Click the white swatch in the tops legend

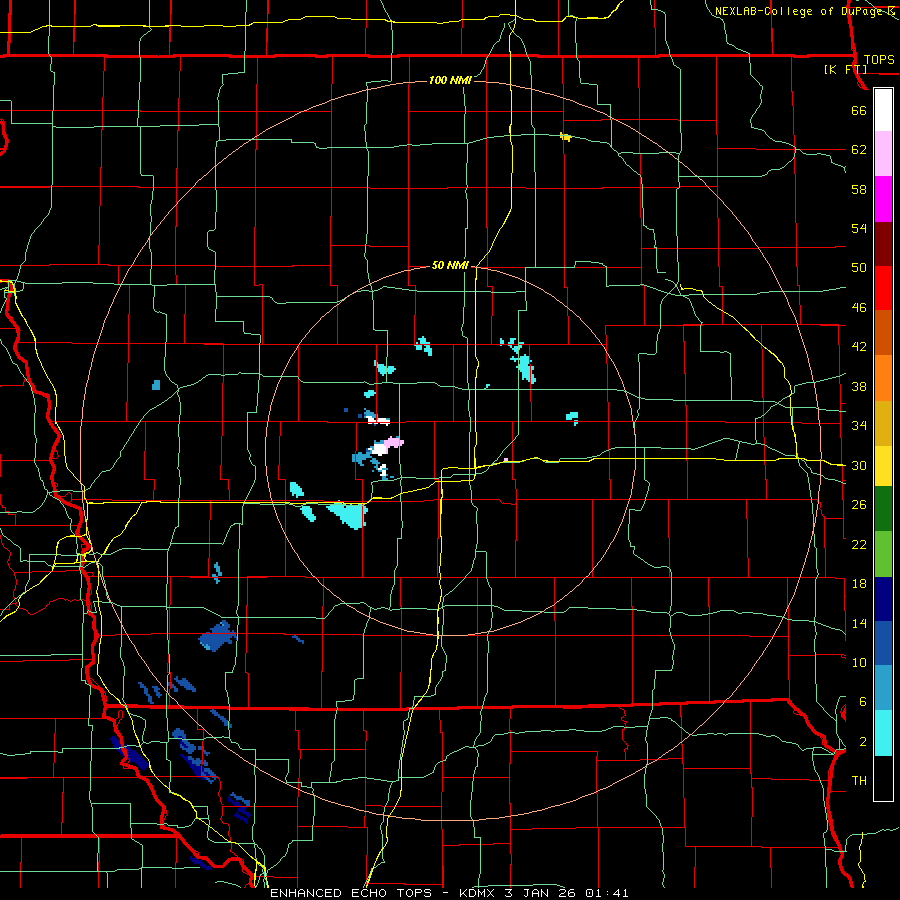coord(883,110)
